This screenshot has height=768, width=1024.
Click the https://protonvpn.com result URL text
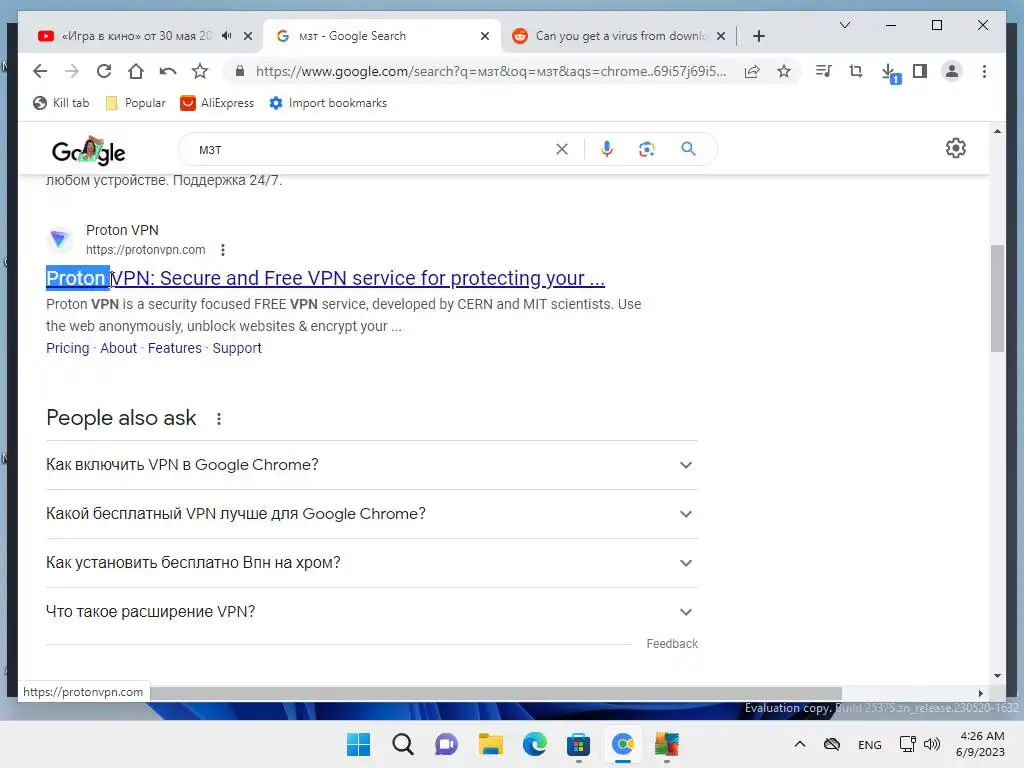146,250
